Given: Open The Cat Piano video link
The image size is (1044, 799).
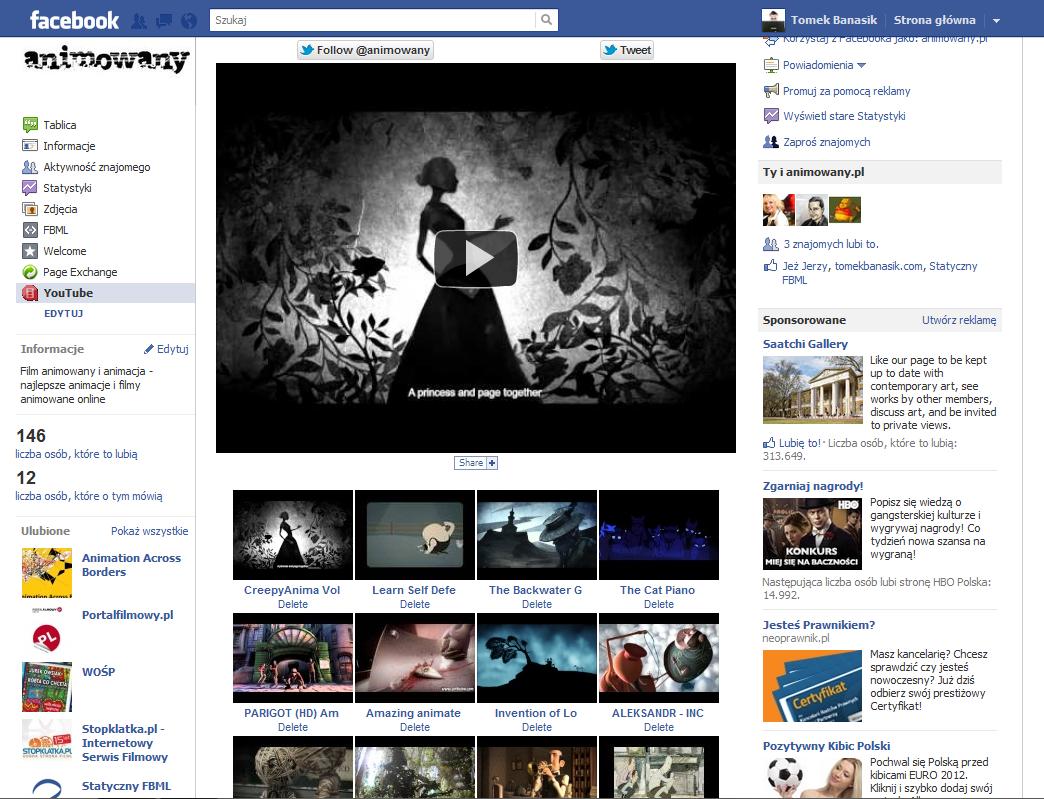Looking at the screenshot, I should coord(657,590).
